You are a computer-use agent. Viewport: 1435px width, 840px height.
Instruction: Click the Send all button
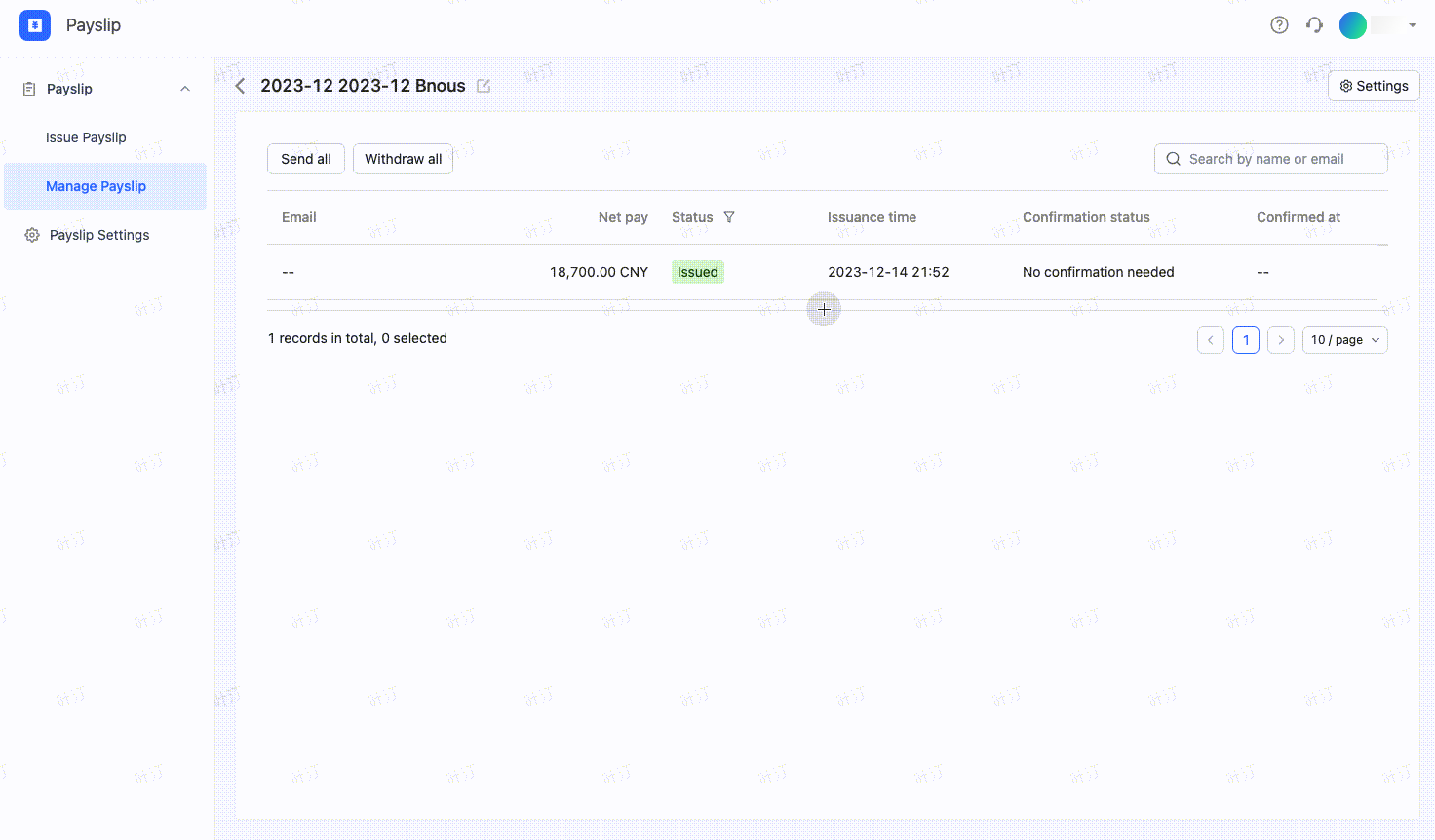[x=306, y=159]
